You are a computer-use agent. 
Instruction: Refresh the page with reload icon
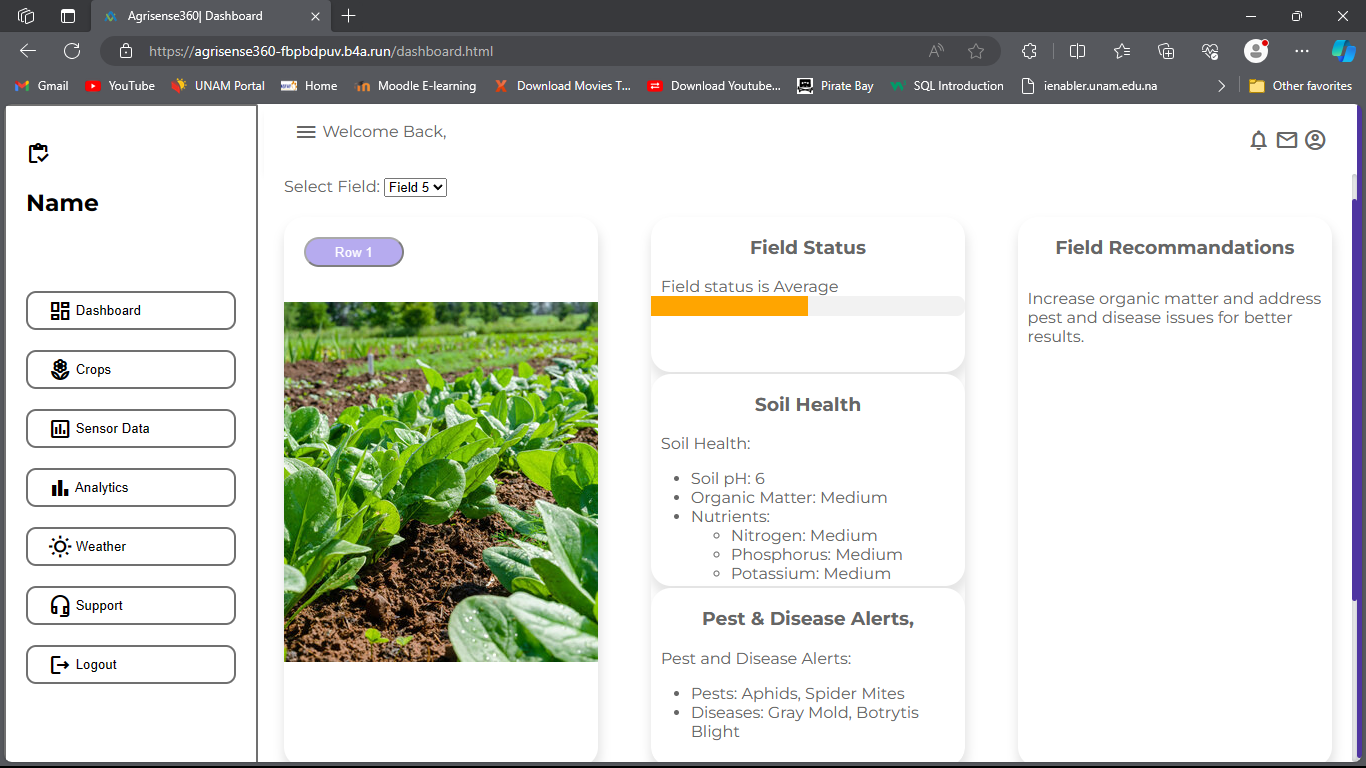[x=72, y=51]
